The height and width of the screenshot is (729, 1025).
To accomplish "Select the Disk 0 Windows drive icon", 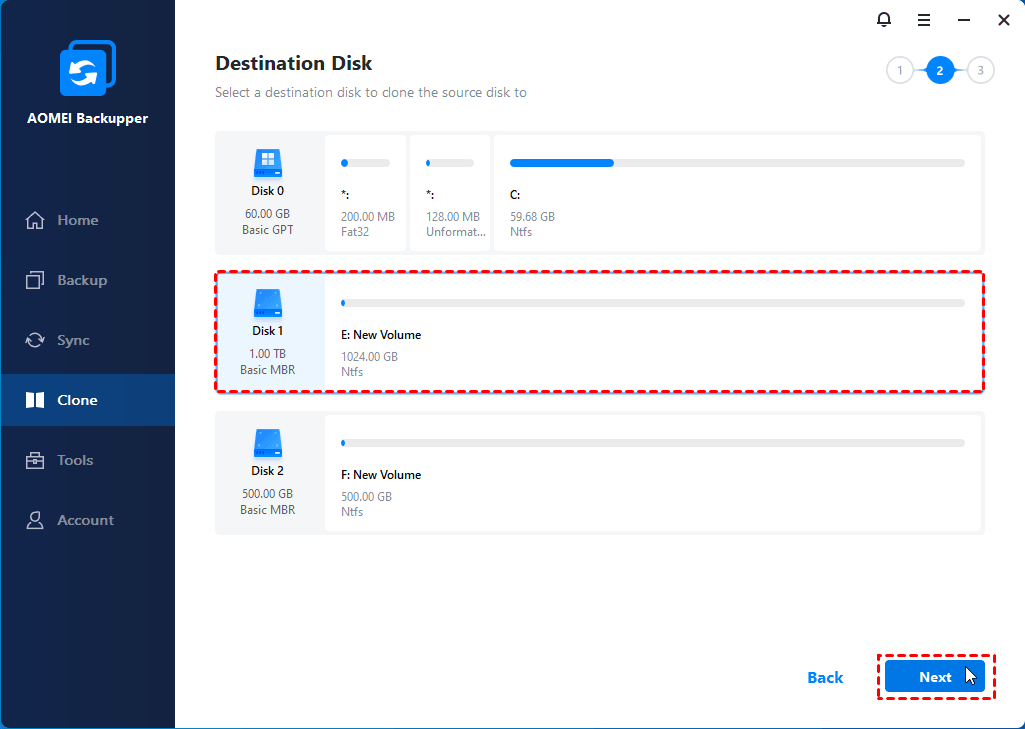I will click(x=267, y=163).
